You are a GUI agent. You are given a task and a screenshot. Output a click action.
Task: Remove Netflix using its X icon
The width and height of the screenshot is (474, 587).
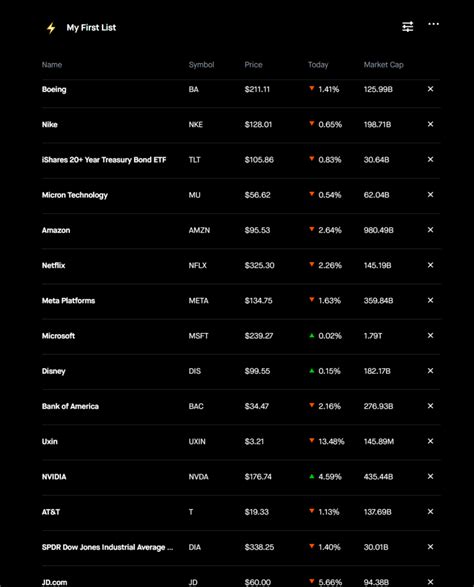coord(430,265)
